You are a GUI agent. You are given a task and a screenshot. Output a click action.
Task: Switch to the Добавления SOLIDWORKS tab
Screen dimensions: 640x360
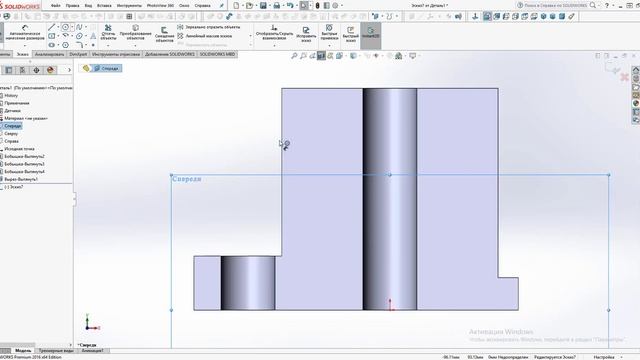click(x=170, y=54)
